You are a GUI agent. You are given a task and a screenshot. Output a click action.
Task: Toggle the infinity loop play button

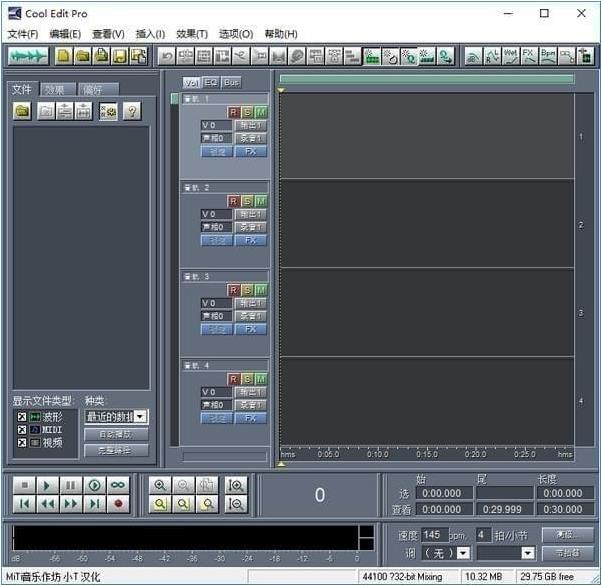click(118, 485)
